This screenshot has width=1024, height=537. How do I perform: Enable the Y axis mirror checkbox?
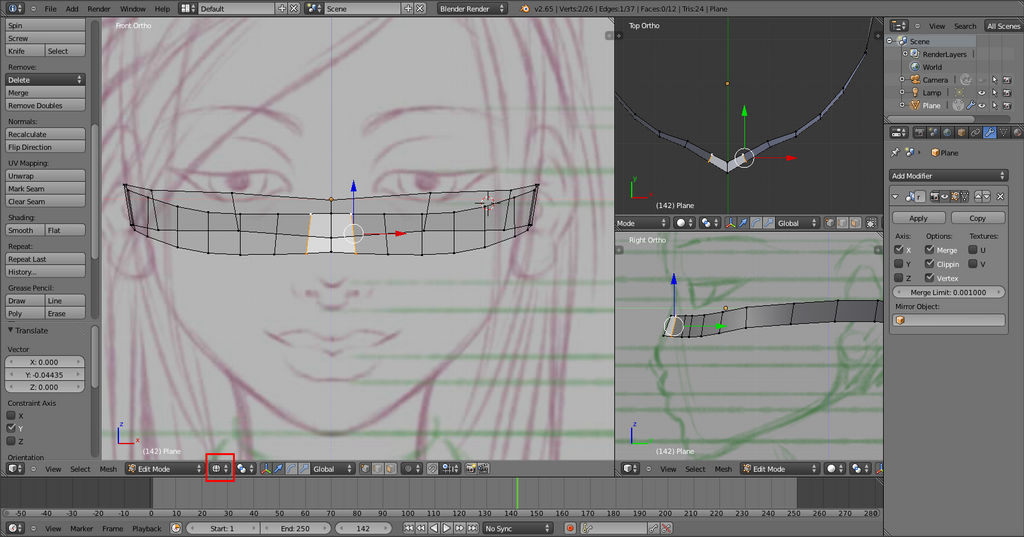[x=899, y=264]
